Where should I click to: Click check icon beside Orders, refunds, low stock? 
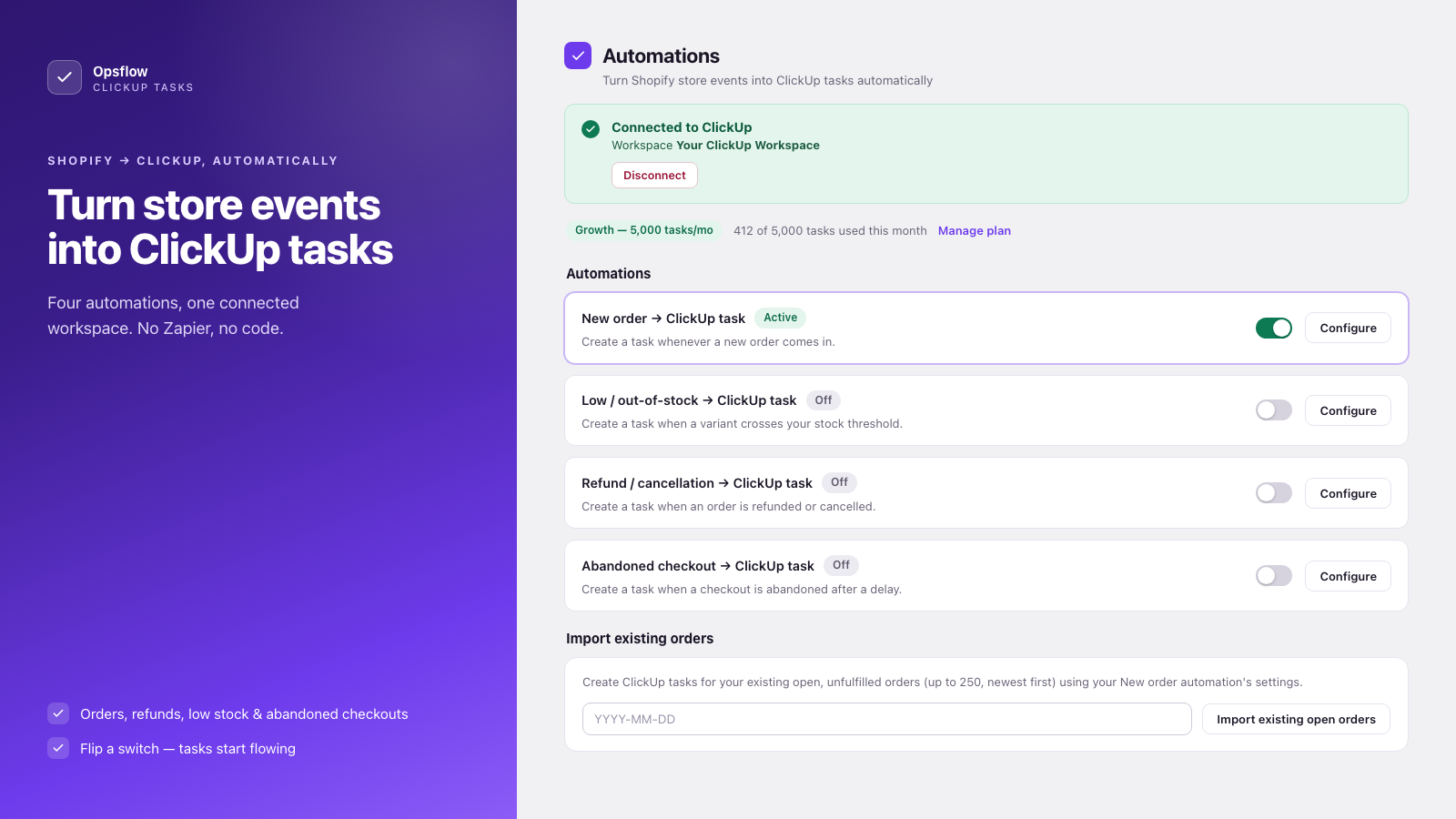58,713
